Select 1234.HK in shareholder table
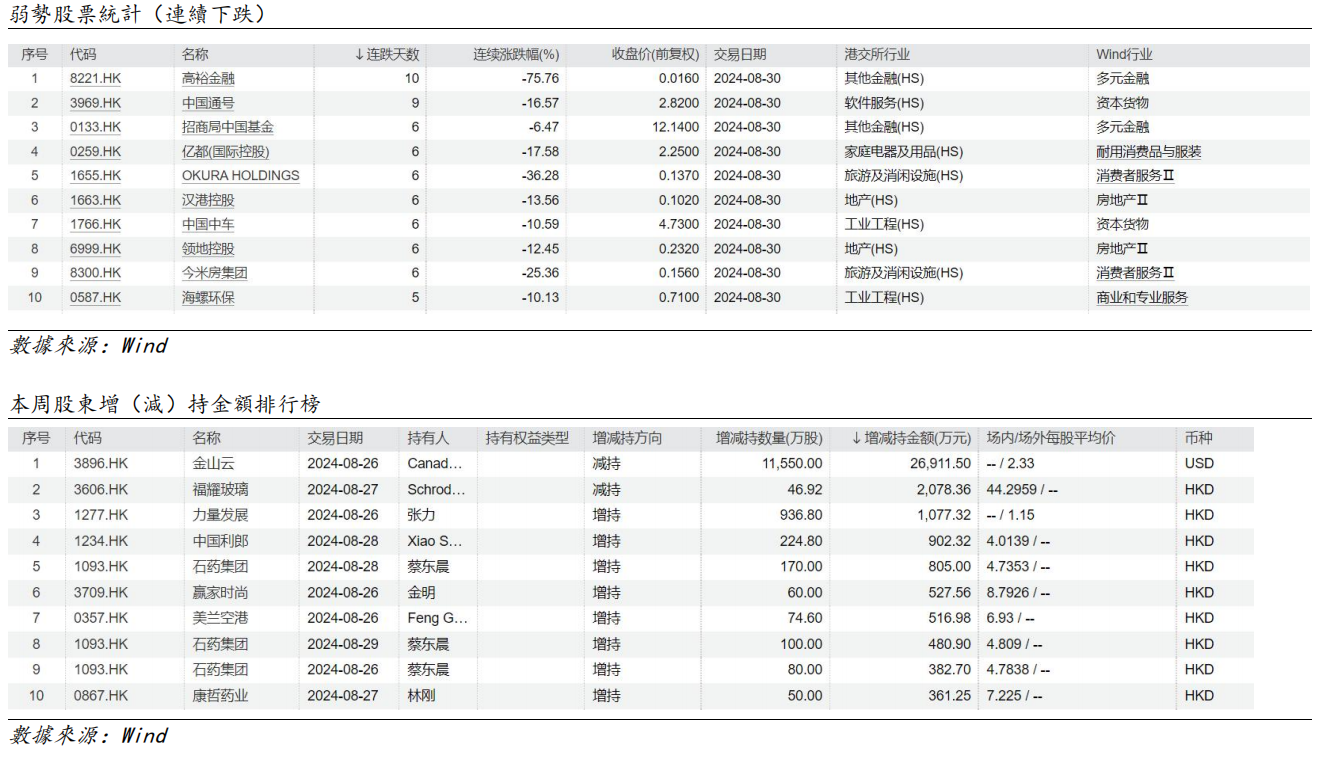Screen dimensions: 1324x757 point(101,541)
